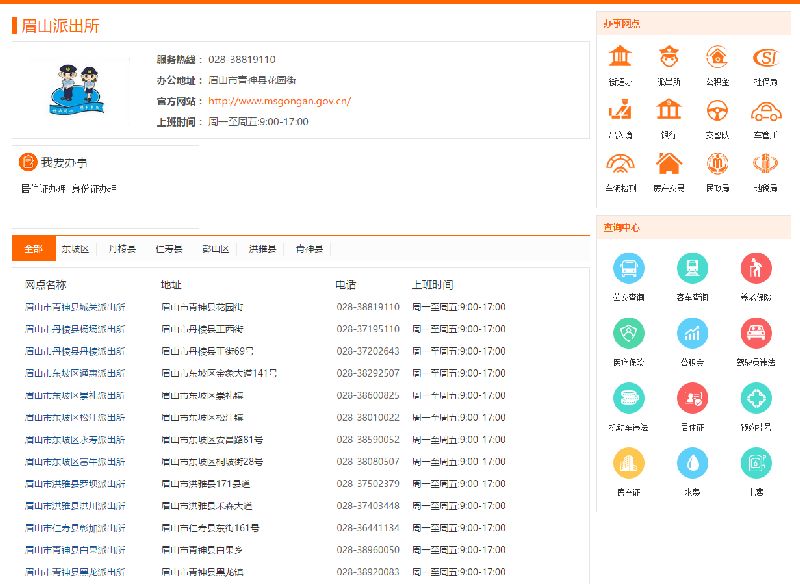Open the station link for phone 028-38819110
800x584 pixels.
coord(75,307)
